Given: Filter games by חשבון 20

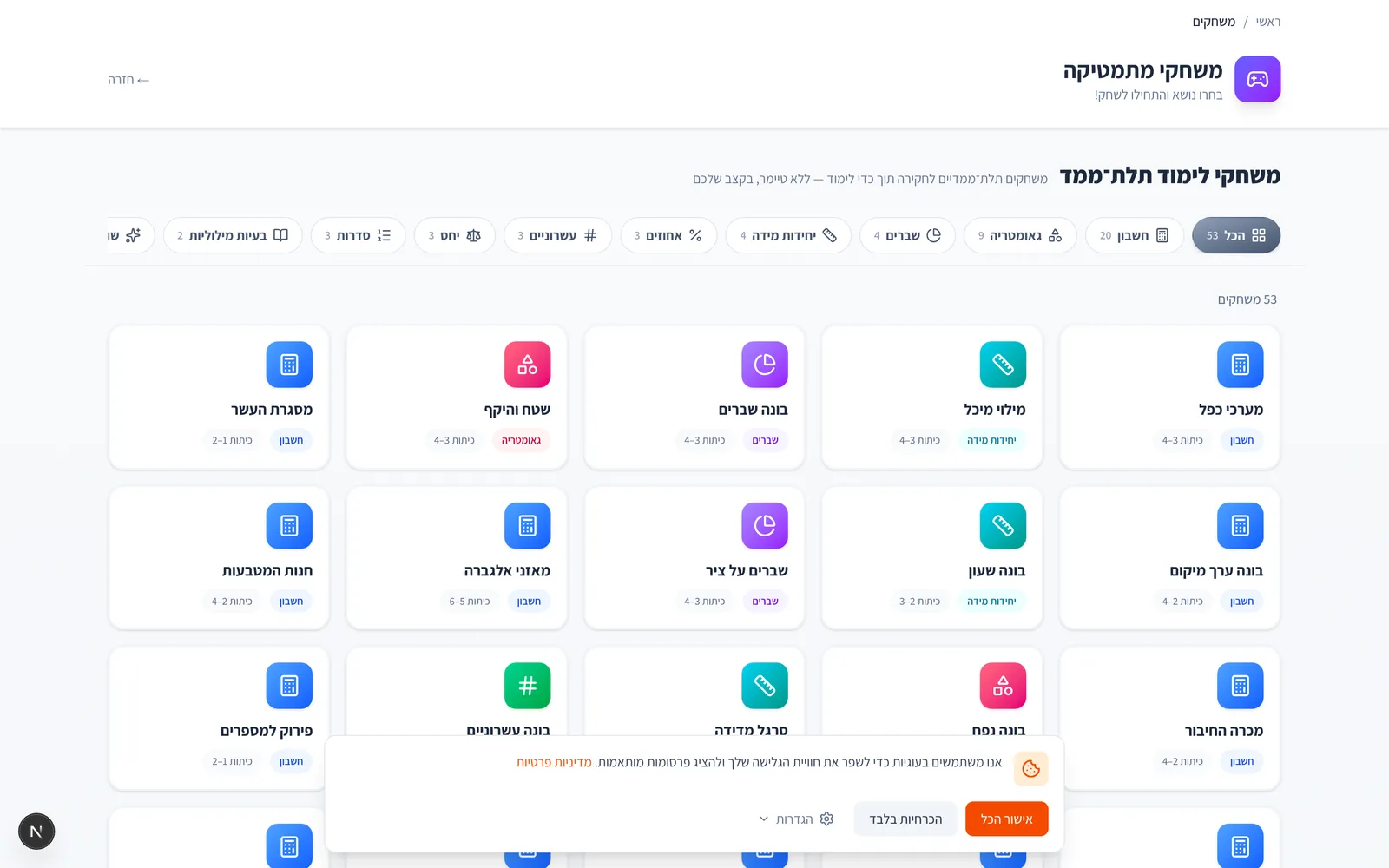Looking at the screenshot, I should pos(1134,235).
